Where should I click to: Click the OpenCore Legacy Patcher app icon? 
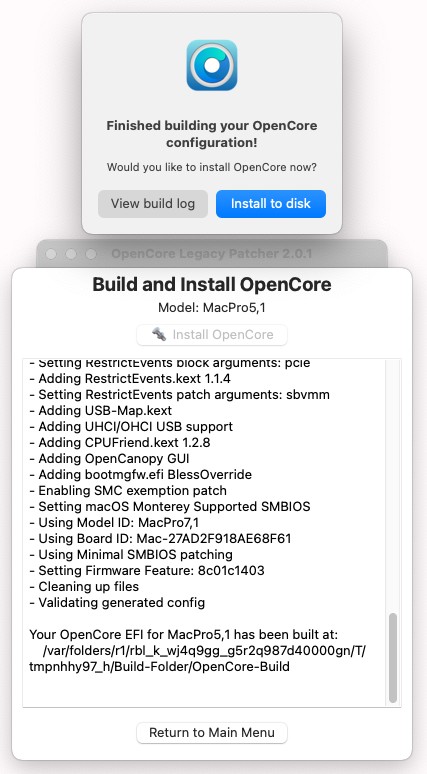click(212, 65)
